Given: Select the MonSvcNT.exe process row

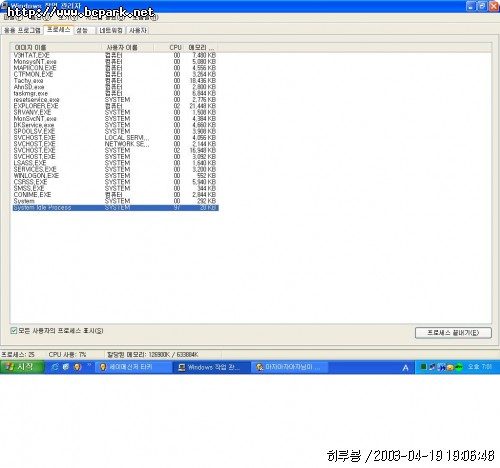Looking at the screenshot, I should [115, 119].
